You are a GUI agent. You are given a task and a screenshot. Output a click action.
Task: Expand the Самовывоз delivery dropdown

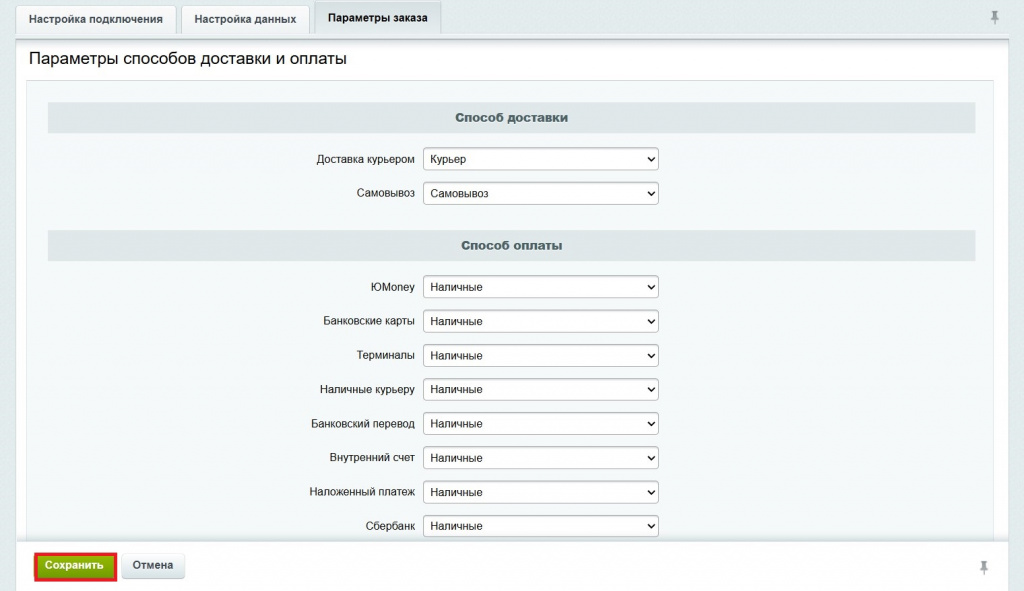point(540,193)
